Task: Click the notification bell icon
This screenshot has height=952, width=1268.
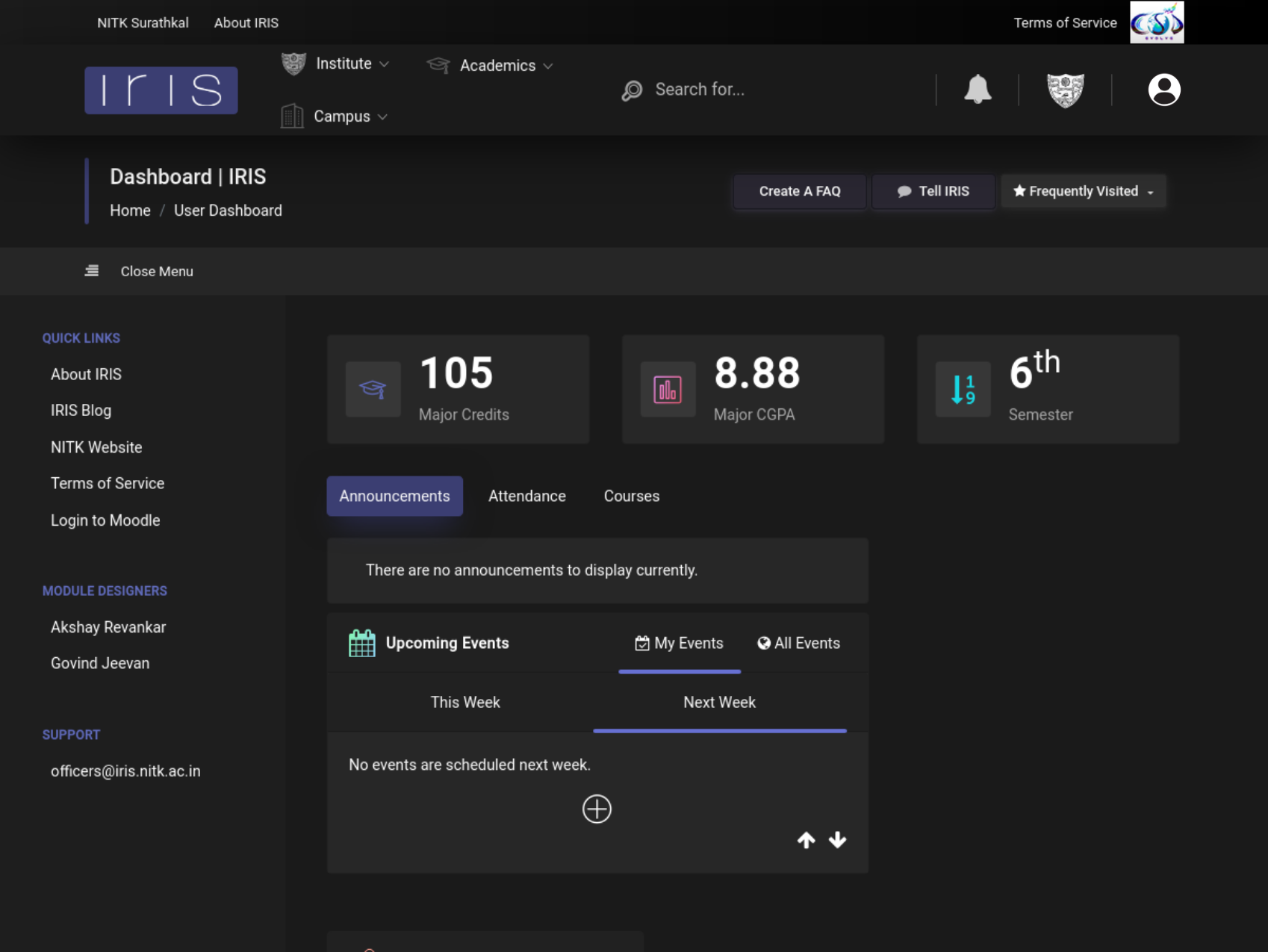Action: (x=977, y=90)
